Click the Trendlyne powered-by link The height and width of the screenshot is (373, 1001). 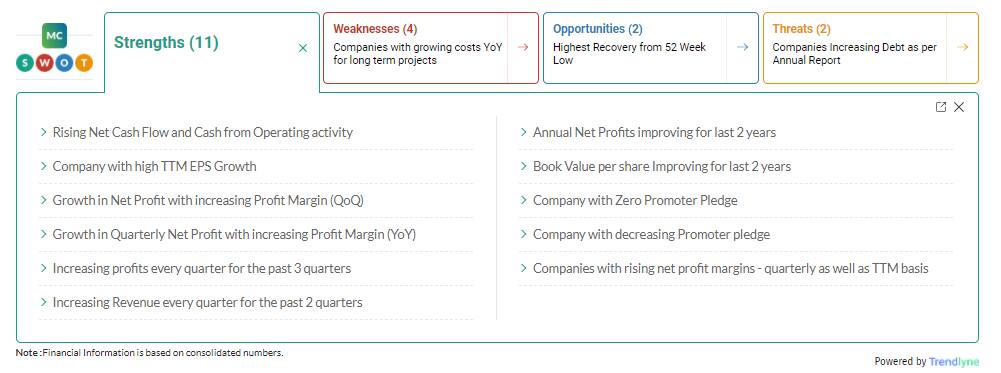954,362
